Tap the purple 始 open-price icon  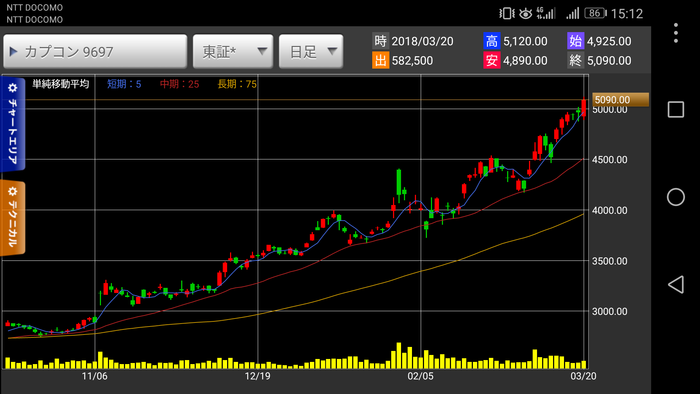pyautogui.click(x=575, y=41)
